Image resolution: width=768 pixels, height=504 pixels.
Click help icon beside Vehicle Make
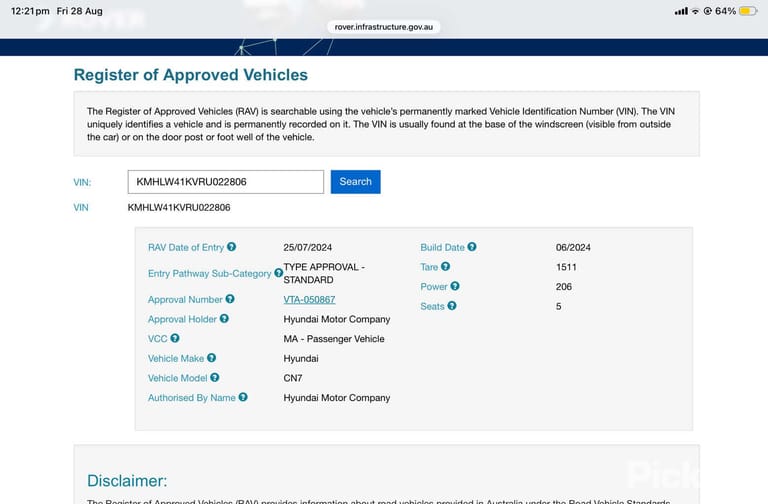click(x=211, y=358)
